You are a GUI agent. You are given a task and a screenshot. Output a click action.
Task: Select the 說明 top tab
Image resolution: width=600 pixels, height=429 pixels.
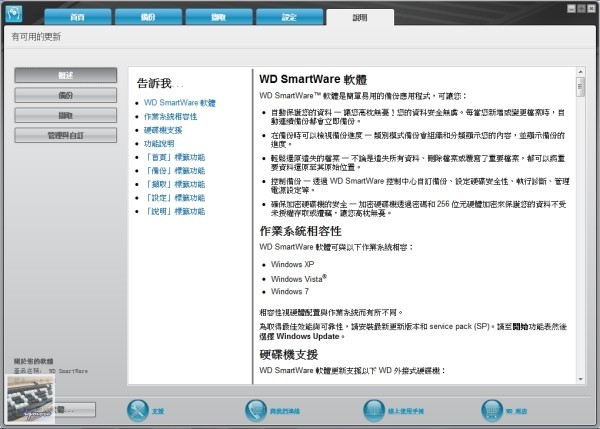(x=360, y=18)
